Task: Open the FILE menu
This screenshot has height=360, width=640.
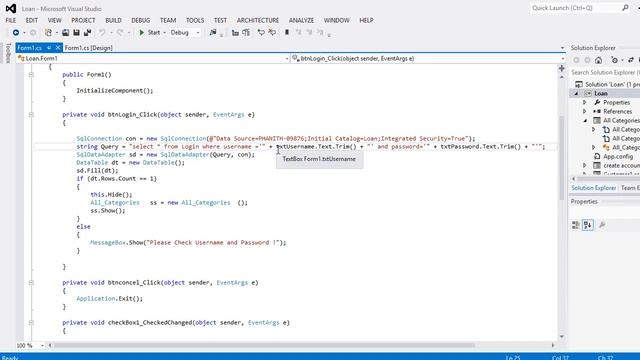Action: click(x=11, y=20)
